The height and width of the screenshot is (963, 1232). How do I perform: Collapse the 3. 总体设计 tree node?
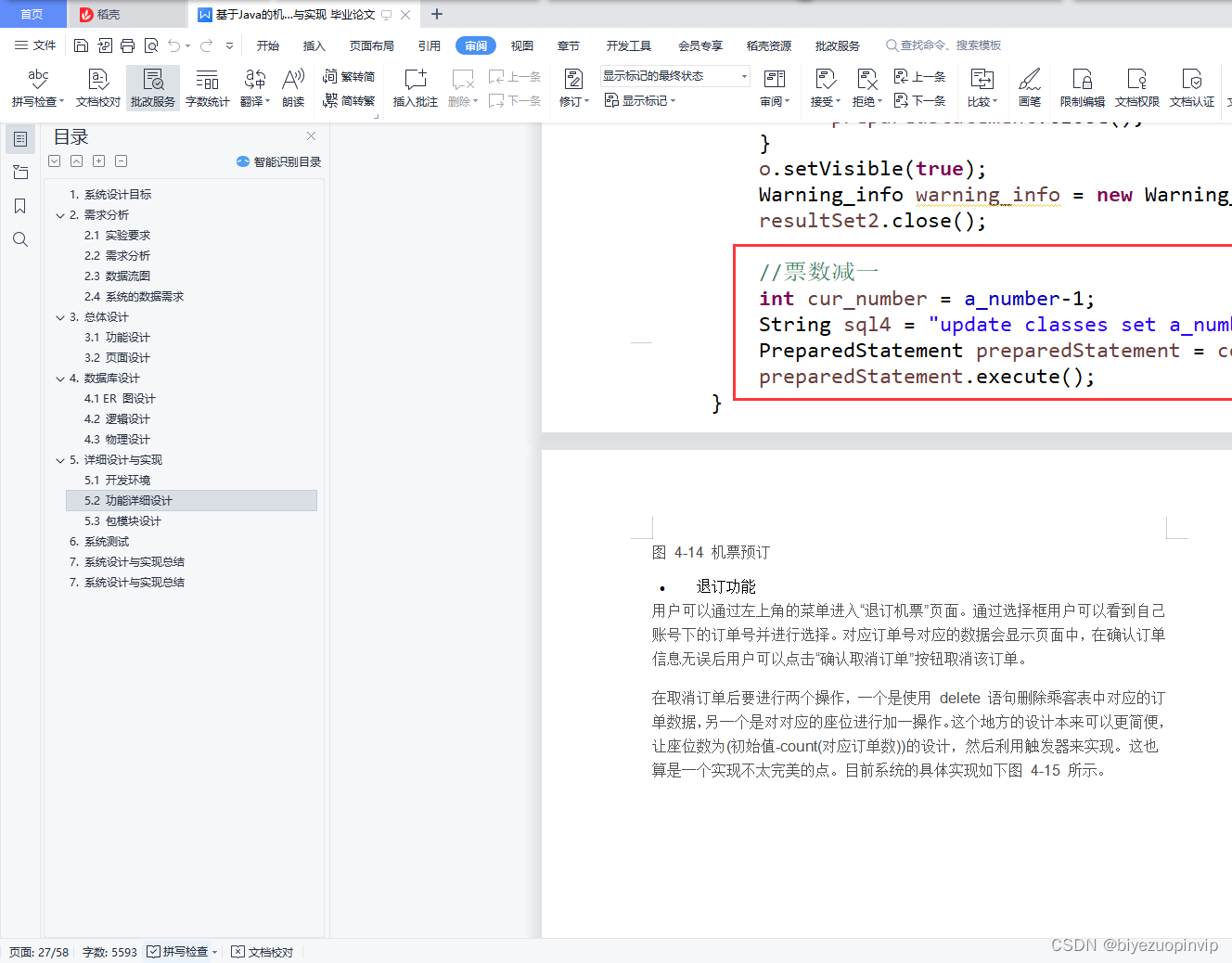[59, 316]
